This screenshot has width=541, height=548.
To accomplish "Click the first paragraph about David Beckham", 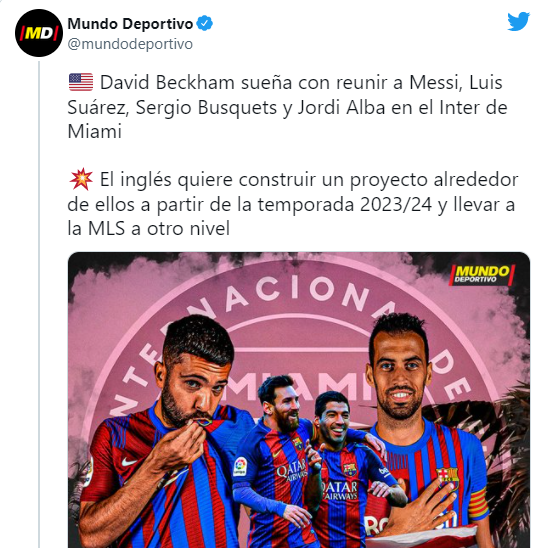I will (x=287, y=107).
